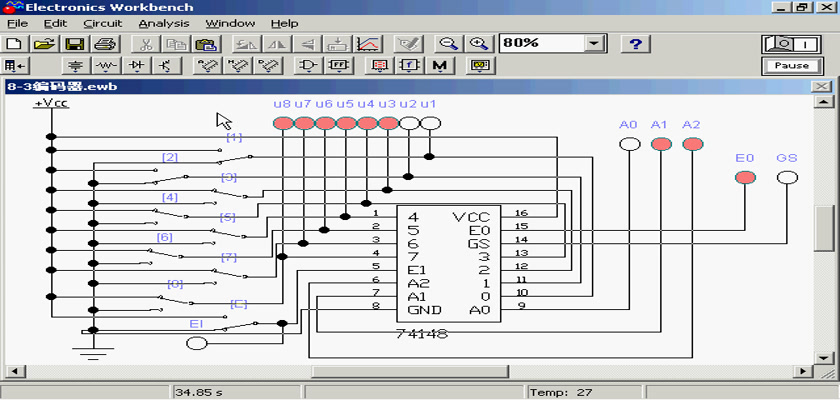Viewport: 840px width, 400px height.
Task: Select the u8 indicator probe
Action: (283, 124)
